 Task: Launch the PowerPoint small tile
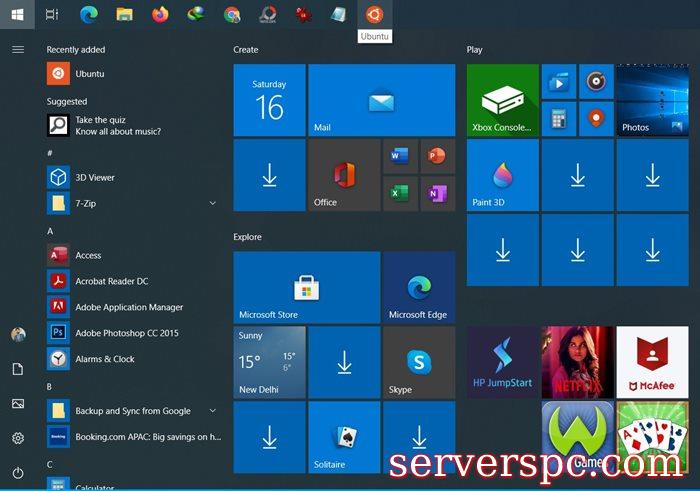(436, 155)
